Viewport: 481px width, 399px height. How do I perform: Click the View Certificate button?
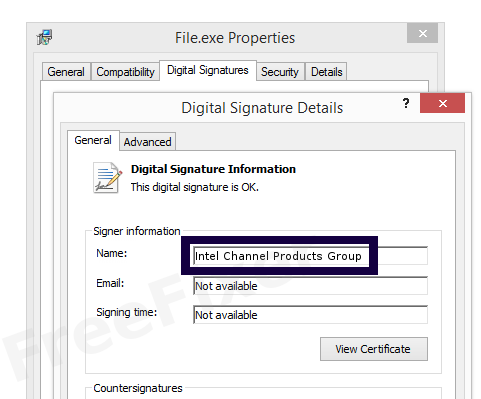tap(374, 349)
